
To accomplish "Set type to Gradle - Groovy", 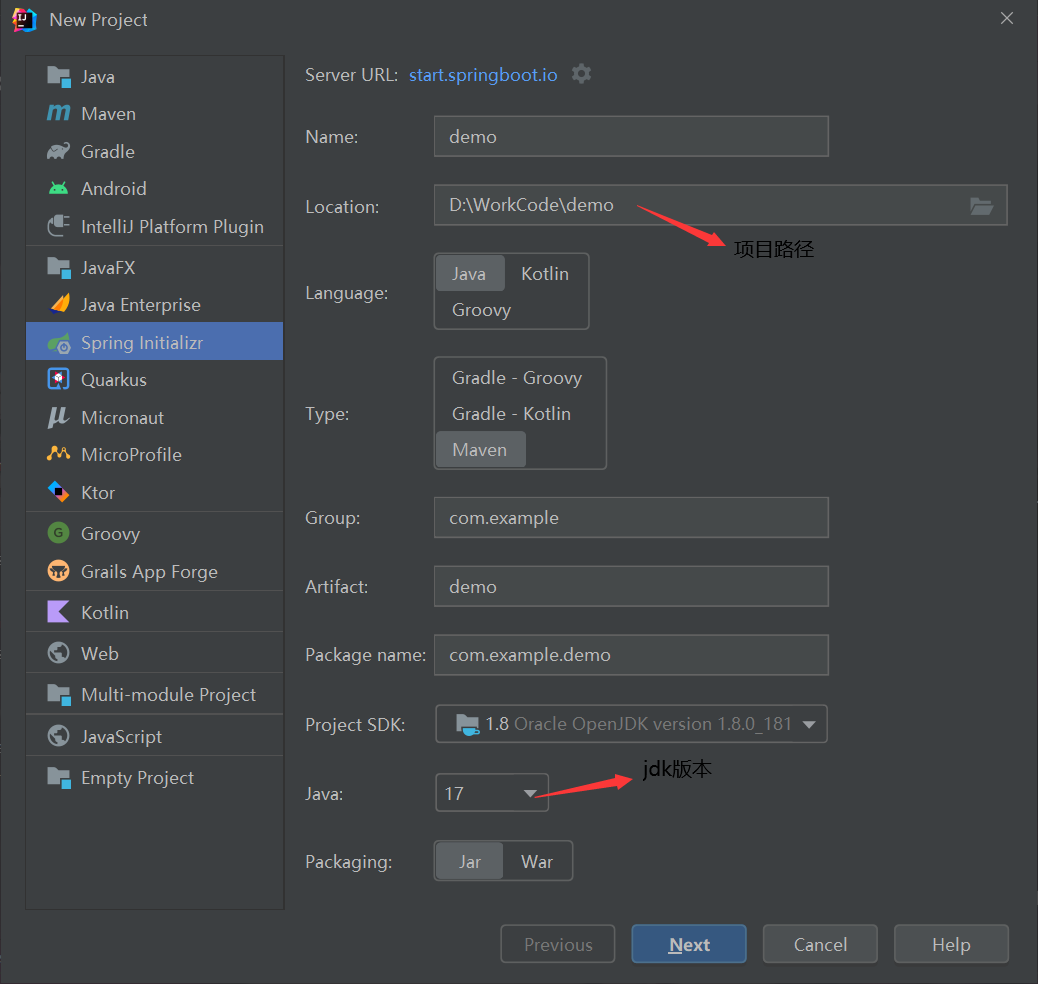I will coord(517,377).
